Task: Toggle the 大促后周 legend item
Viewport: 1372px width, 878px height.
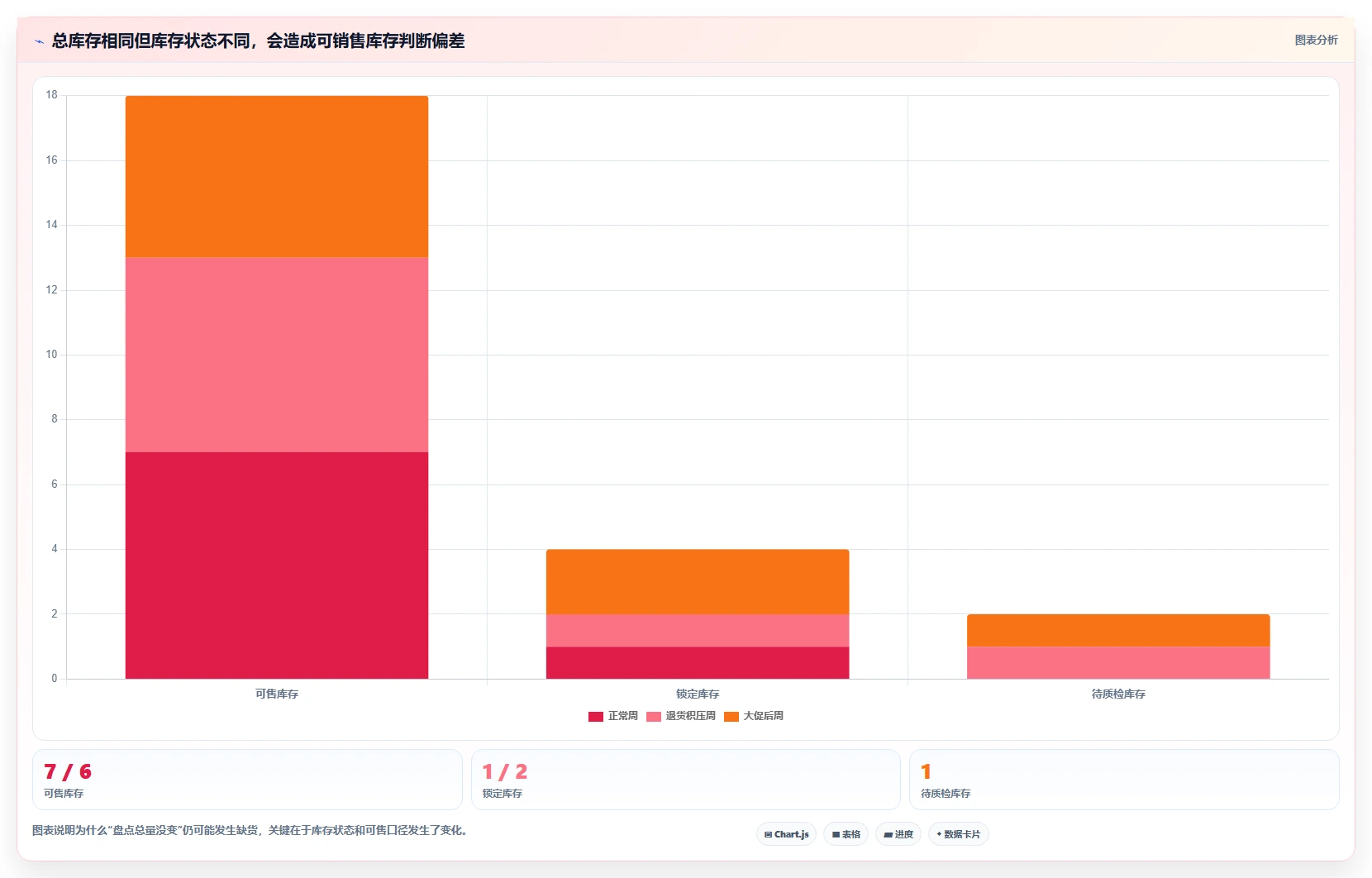Action: coord(754,716)
